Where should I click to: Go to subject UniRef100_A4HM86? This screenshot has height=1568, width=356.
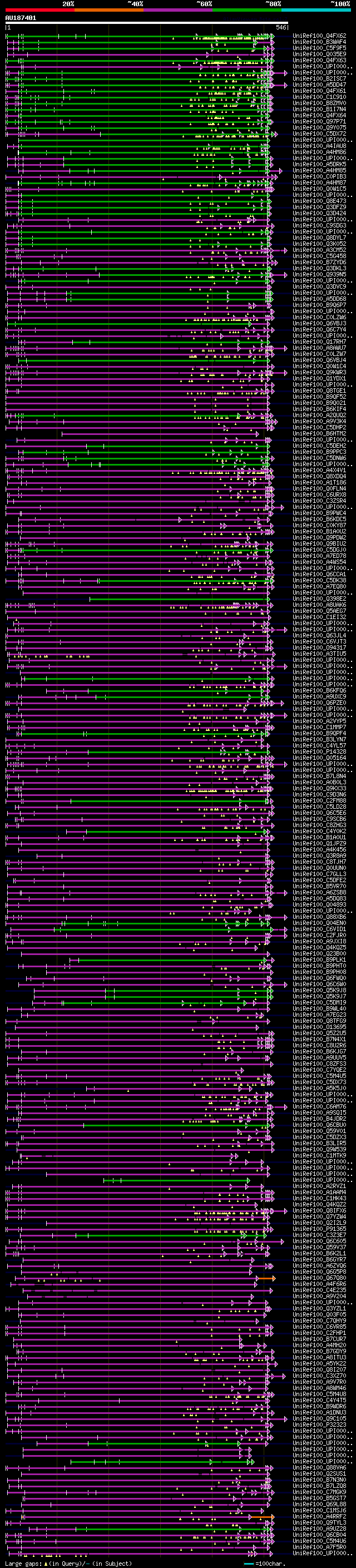319,152
